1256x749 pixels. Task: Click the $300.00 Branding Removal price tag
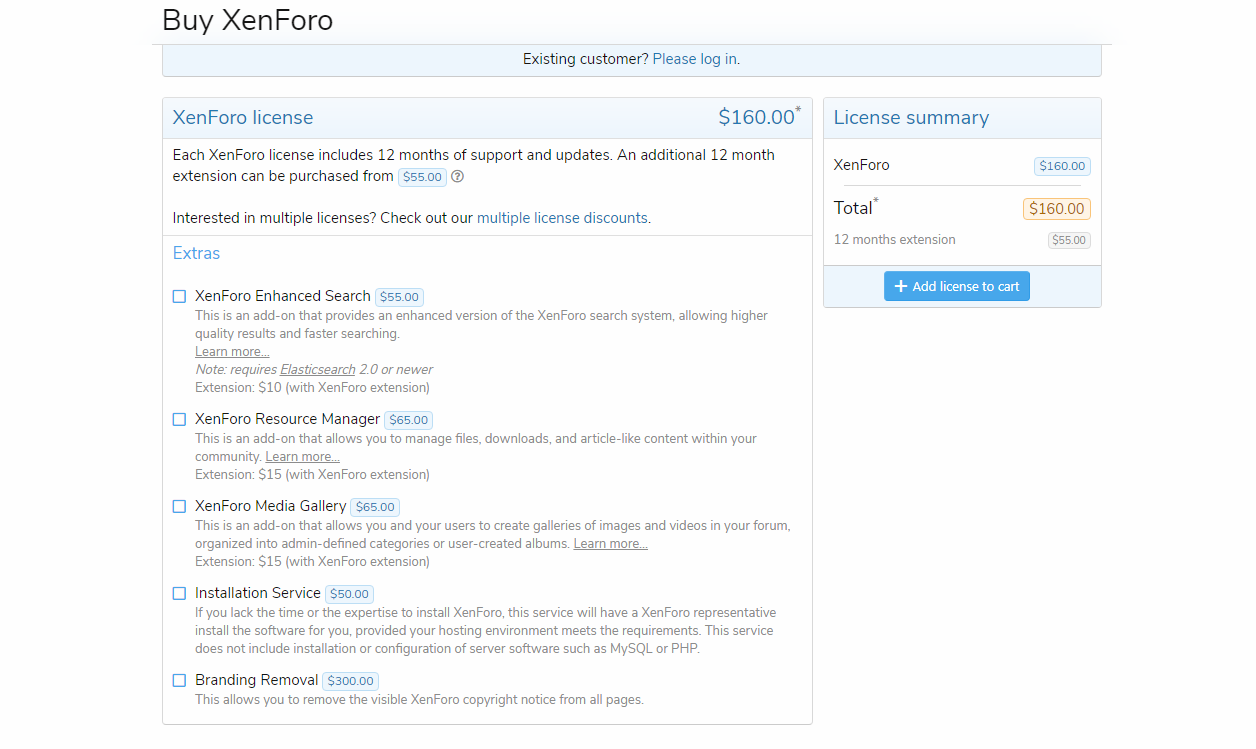[350, 681]
